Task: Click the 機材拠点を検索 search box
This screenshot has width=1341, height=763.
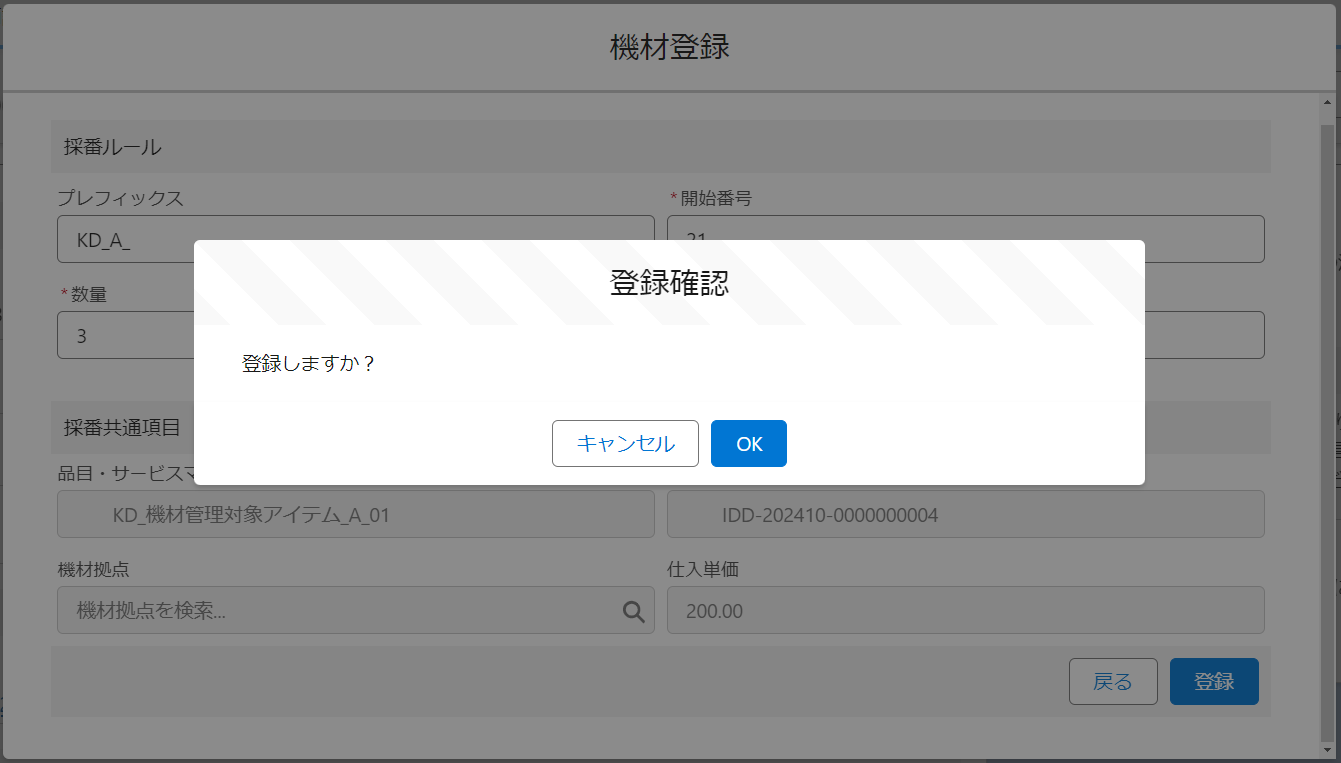Action: coord(340,611)
